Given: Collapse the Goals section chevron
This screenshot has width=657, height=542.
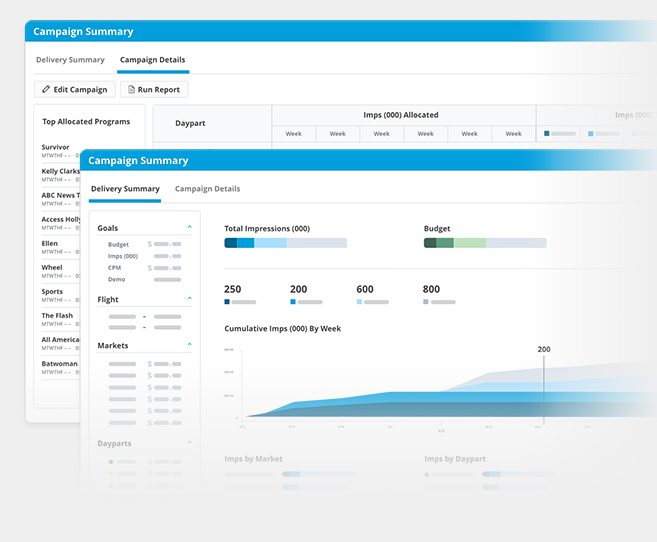Looking at the screenshot, I should tap(189, 227).
